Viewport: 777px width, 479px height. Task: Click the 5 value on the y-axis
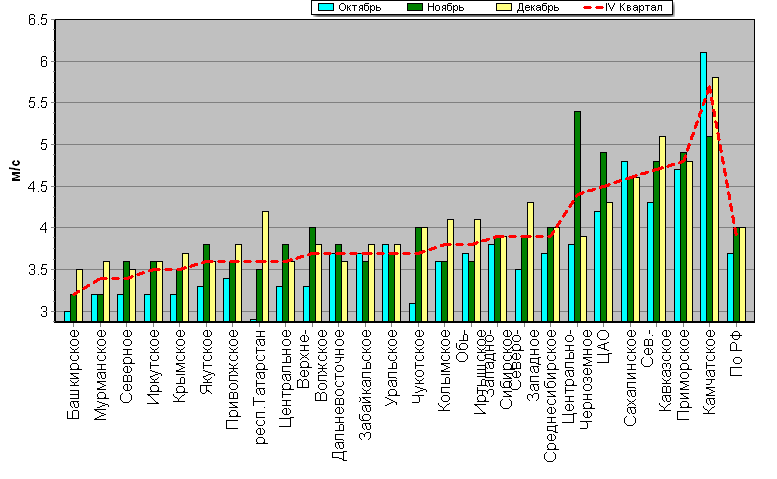coord(44,145)
